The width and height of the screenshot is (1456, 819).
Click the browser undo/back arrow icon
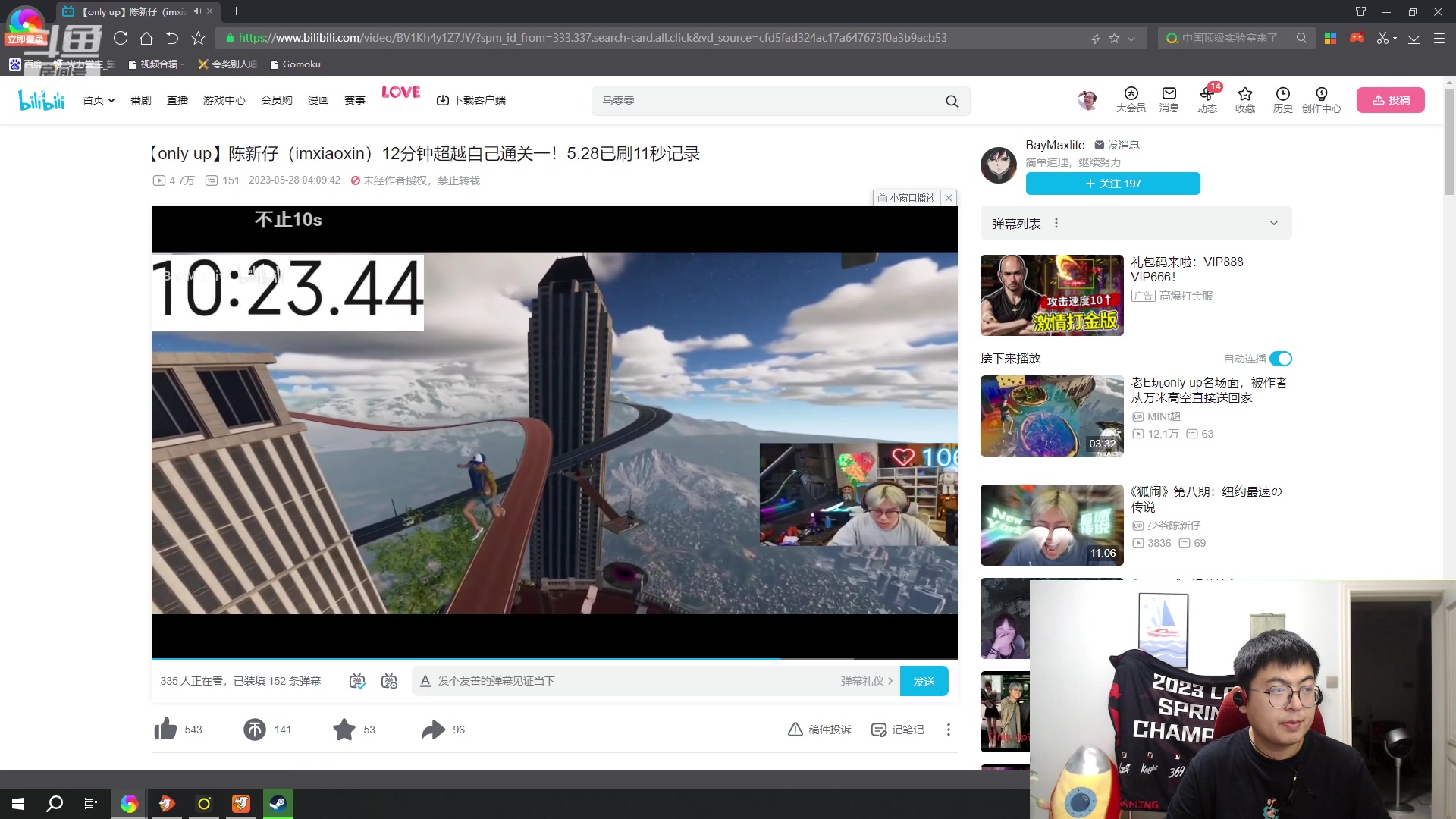172,38
